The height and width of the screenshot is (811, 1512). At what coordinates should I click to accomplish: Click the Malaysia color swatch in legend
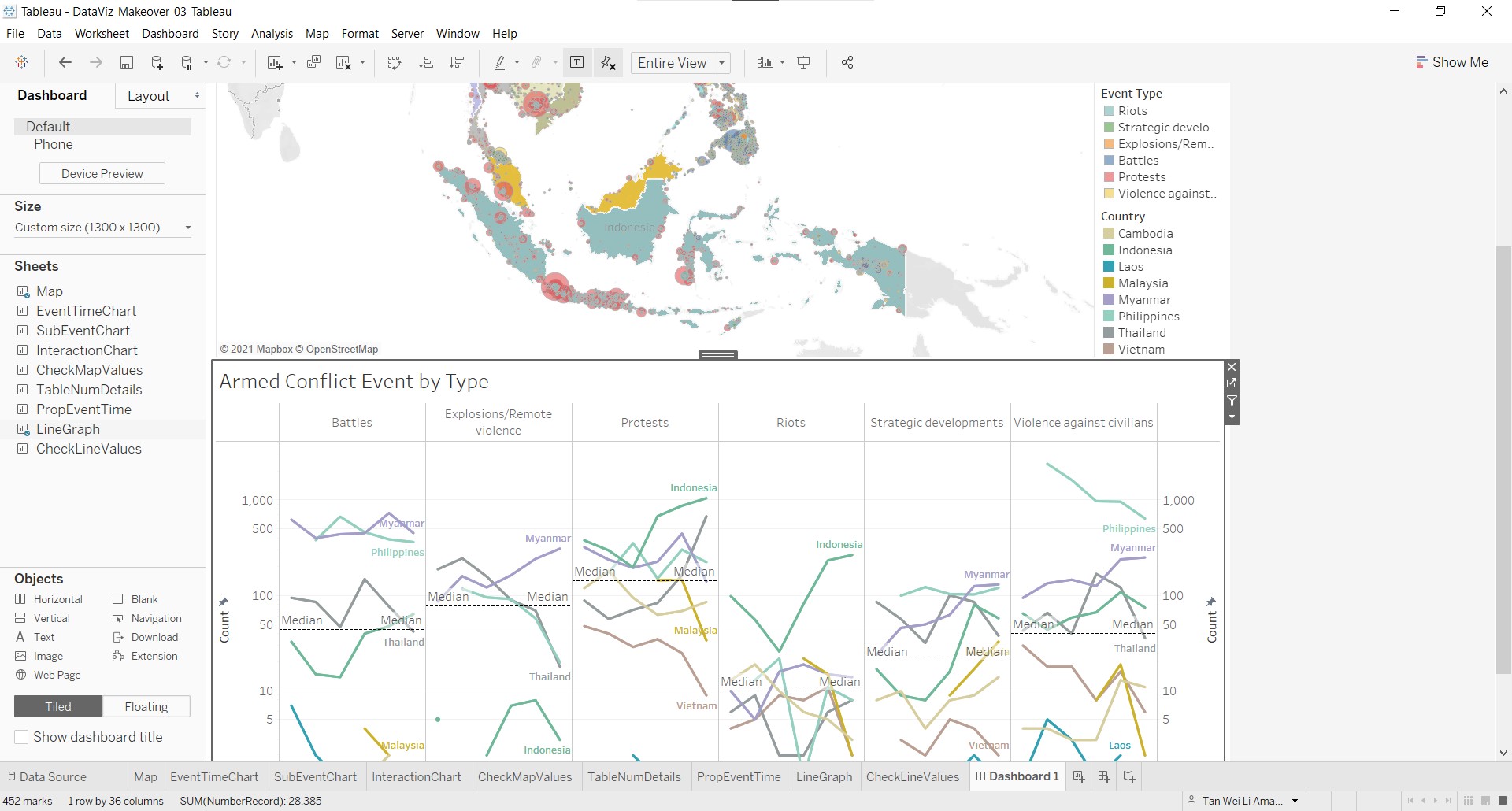coord(1109,283)
